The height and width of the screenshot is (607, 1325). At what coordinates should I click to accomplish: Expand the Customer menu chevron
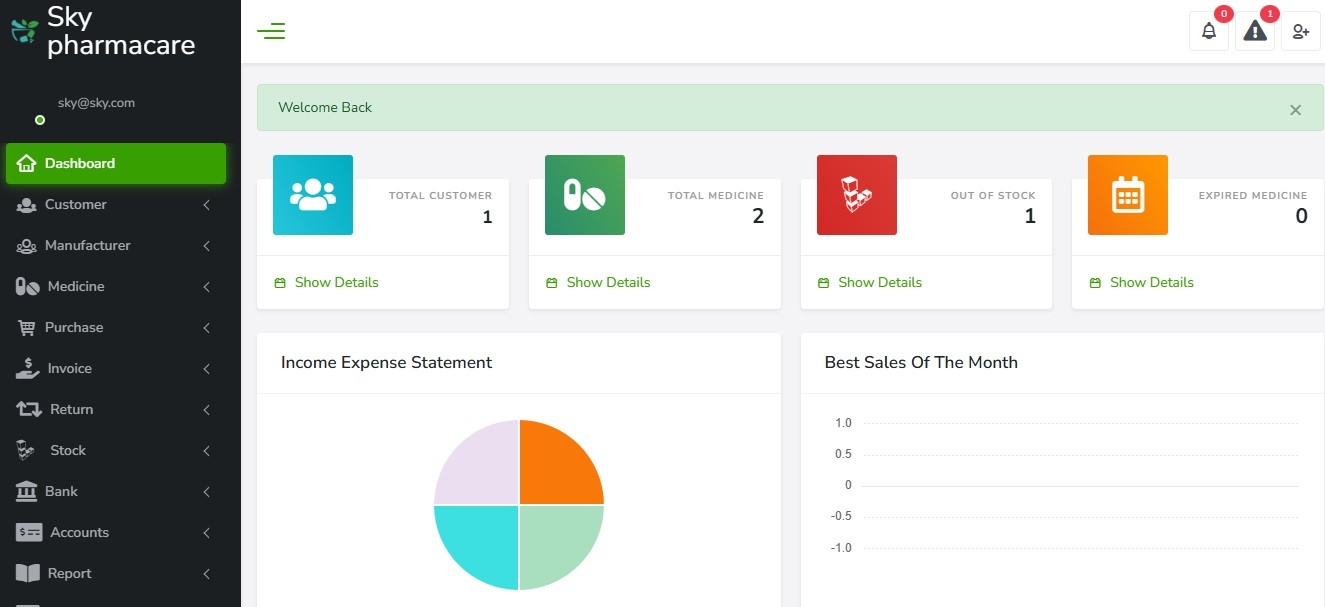click(x=206, y=205)
